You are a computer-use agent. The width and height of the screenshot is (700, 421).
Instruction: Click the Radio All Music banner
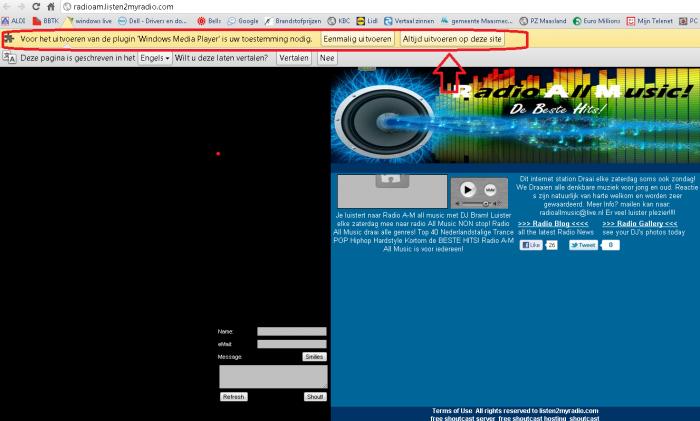click(x=515, y=115)
